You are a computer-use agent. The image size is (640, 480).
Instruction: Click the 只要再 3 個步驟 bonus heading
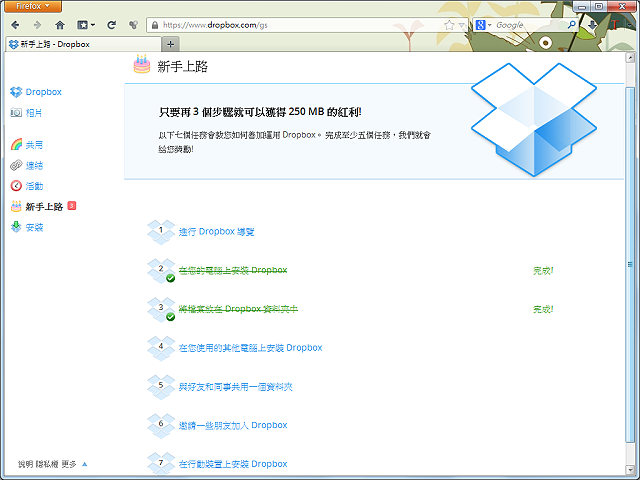[x=260, y=112]
